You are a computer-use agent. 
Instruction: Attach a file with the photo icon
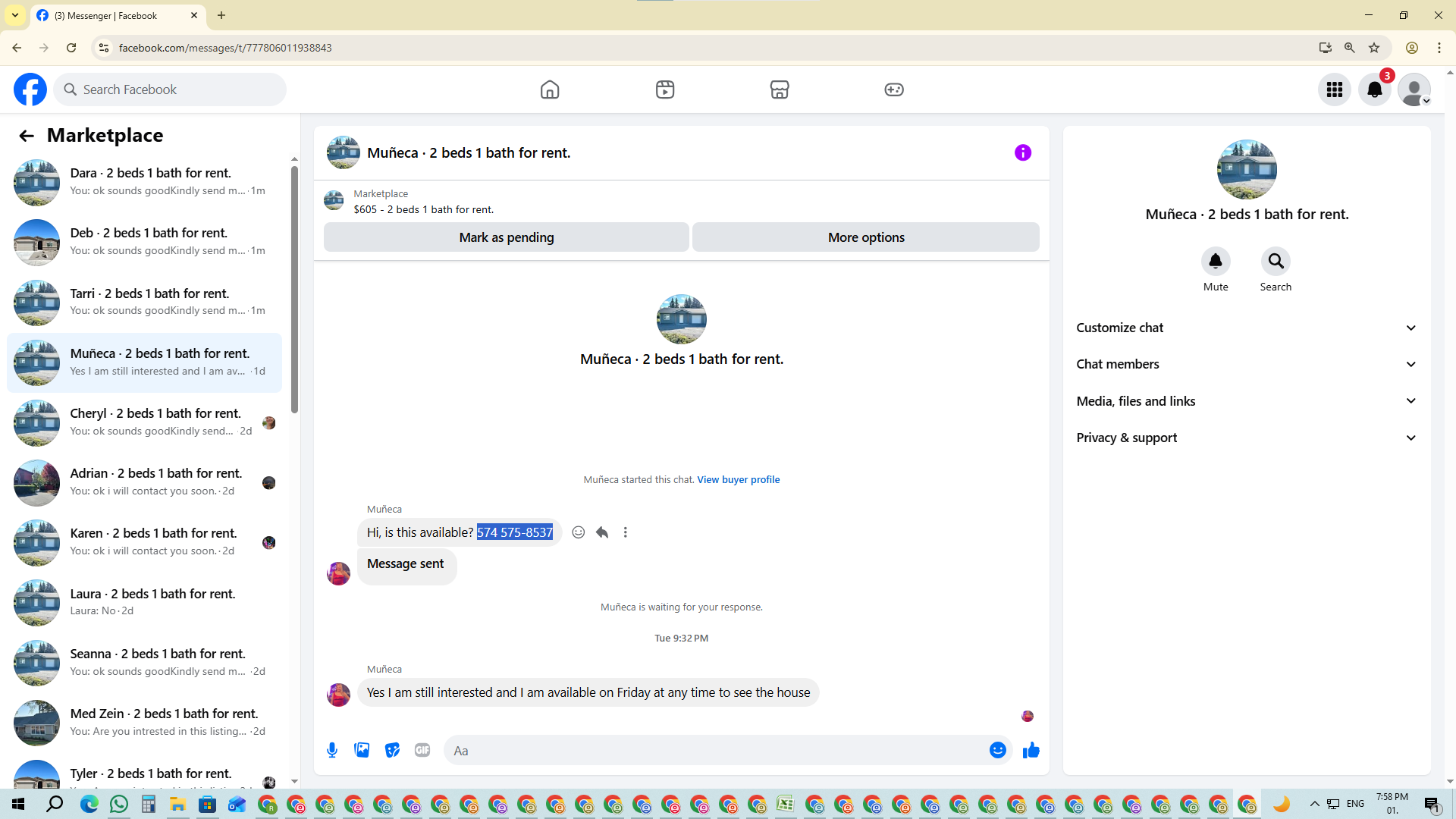(362, 751)
